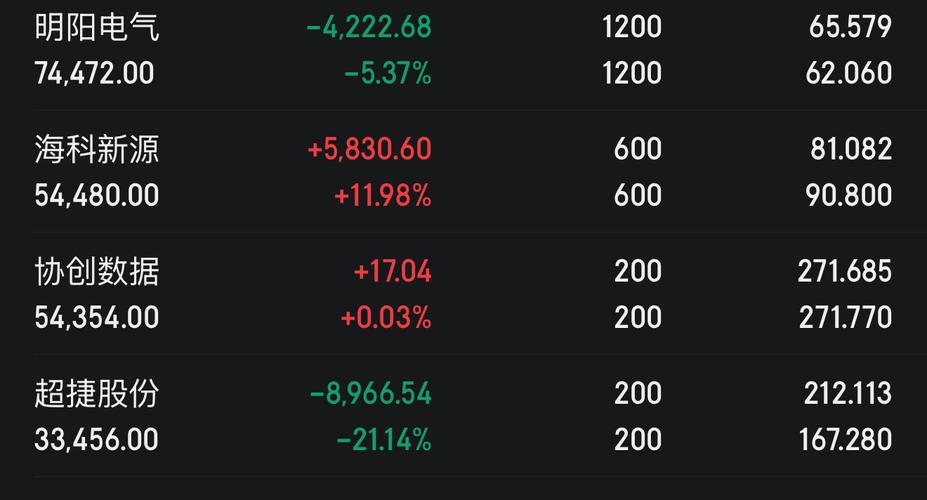Click the gain percentage +0.03%
The width and height of the screenshot is (927, 500).
(x=386, y=318)
